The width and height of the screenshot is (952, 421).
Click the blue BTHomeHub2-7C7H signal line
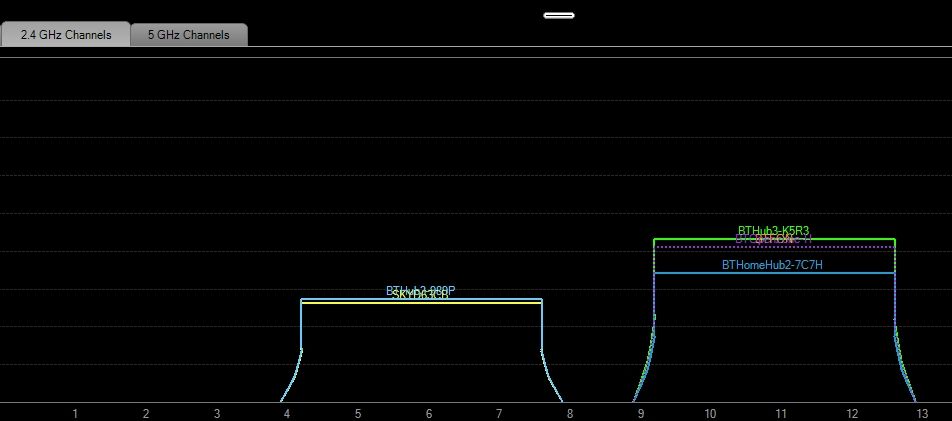pos(774,273)
